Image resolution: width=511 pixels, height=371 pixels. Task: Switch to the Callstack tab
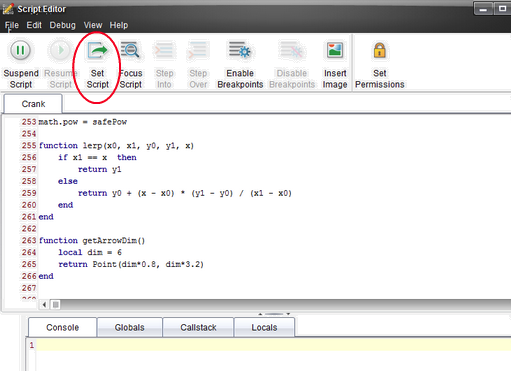pos(198,328)
